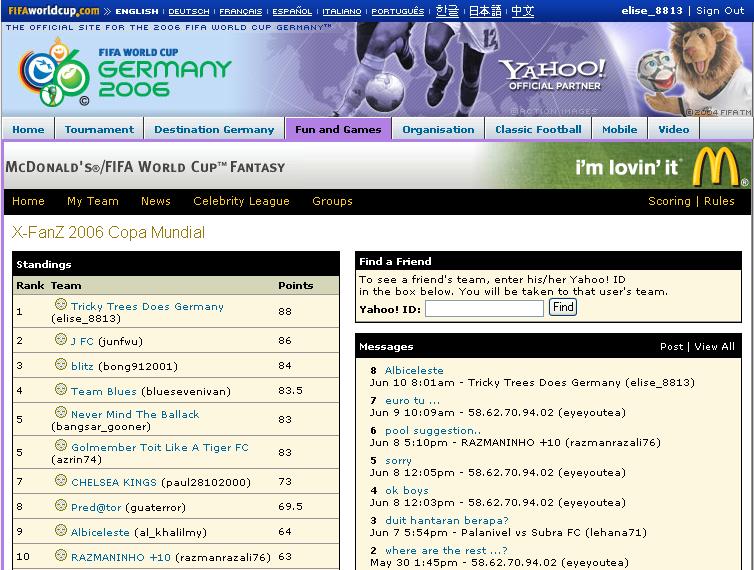Click smiley icon beside Tricky Trees Does Germany

pyautogui.click(x=61, y=304)
